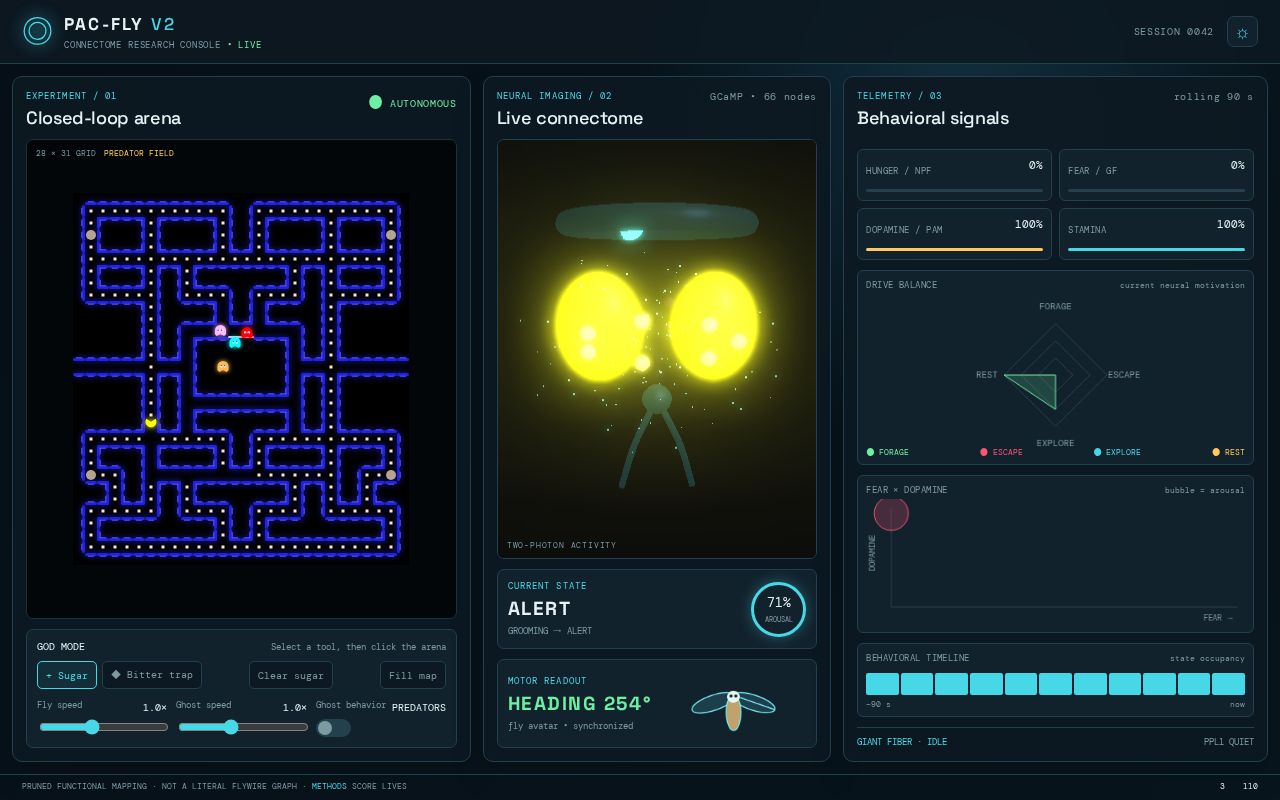Screen dimensions: 1280x800
Task: Click the 'SESSION 0042' text
Action: [1173, 32]
